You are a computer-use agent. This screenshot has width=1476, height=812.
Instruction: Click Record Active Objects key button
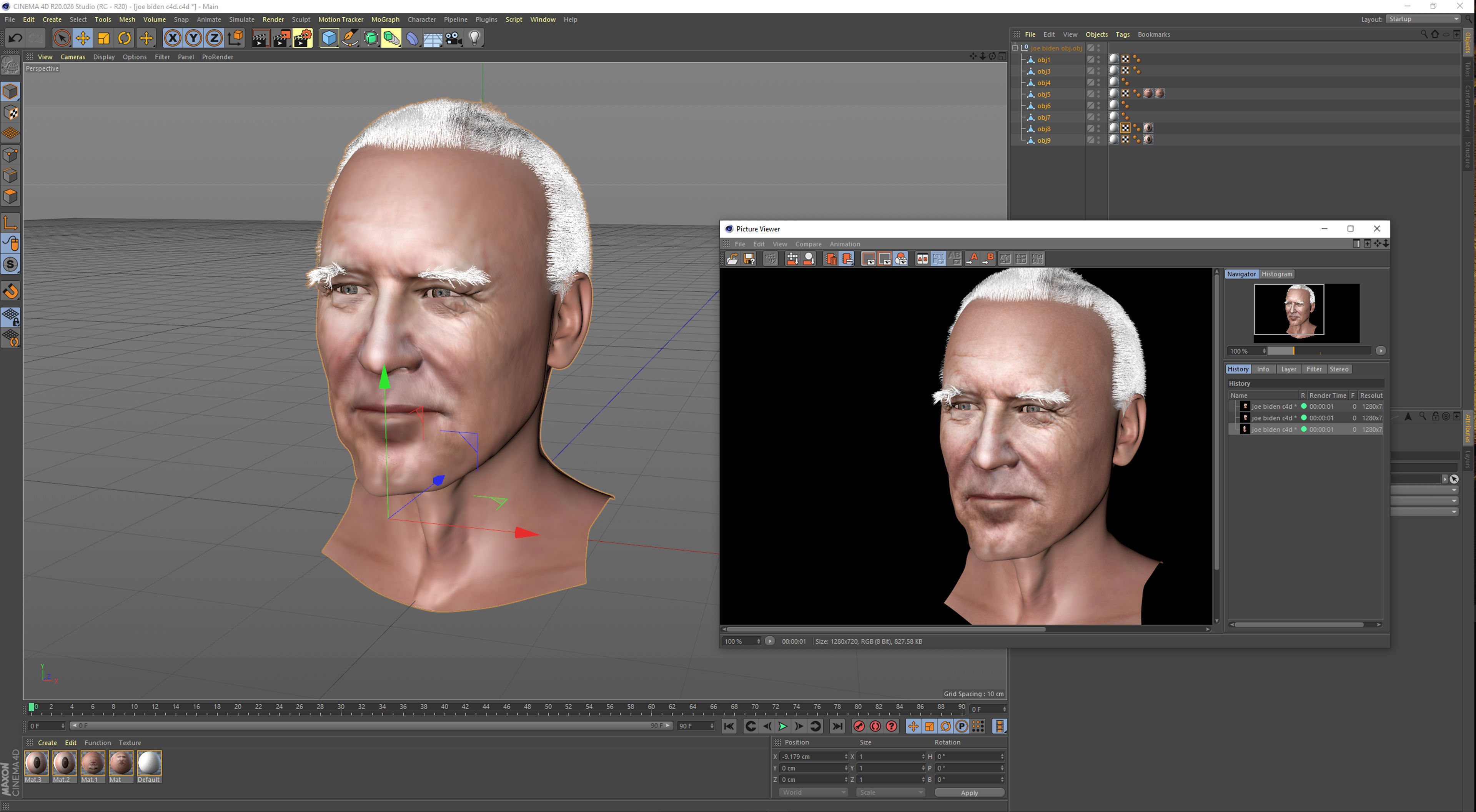tap(859, 726)
